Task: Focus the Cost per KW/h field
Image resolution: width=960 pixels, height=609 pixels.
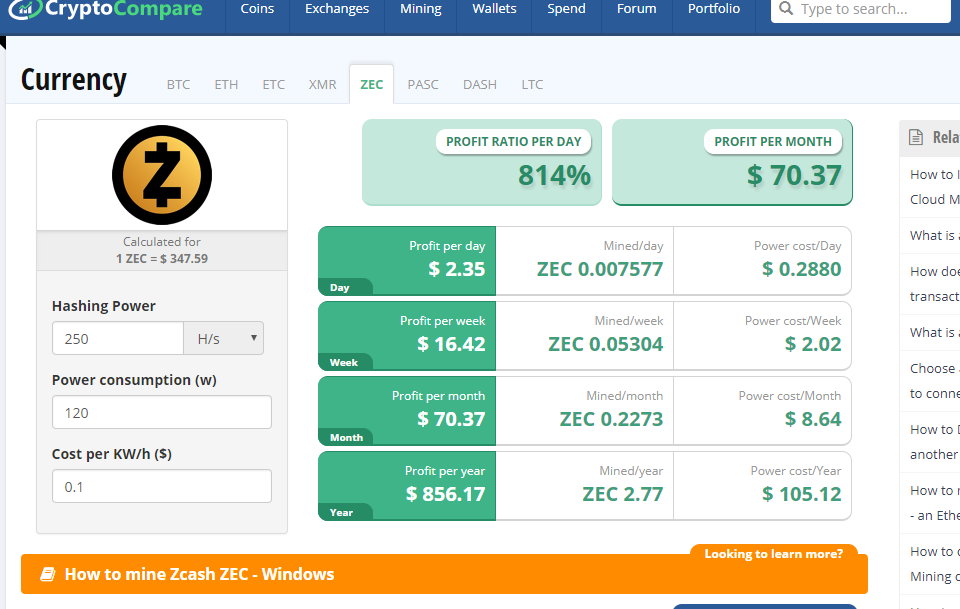Action: pos(162,487)
